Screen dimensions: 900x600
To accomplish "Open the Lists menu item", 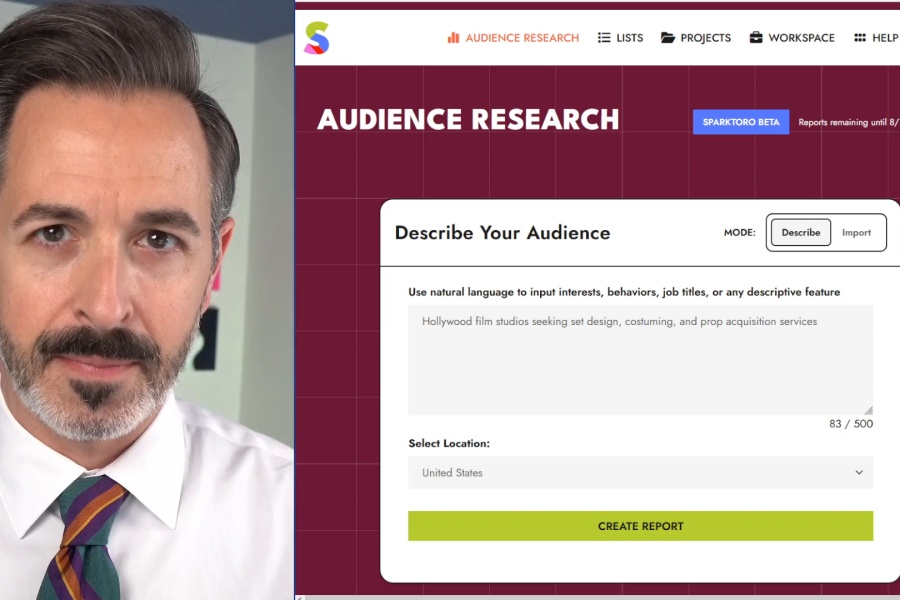I will click(x=620, y=38).
